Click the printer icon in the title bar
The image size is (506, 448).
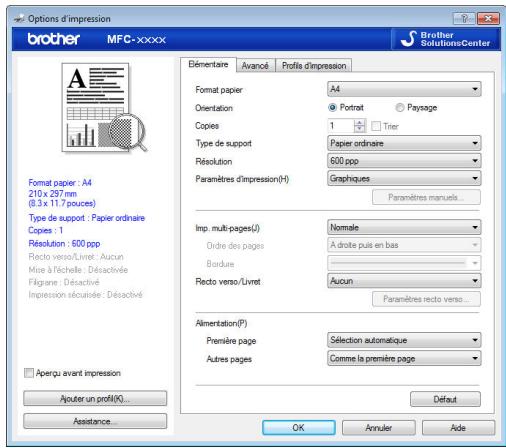19,18
